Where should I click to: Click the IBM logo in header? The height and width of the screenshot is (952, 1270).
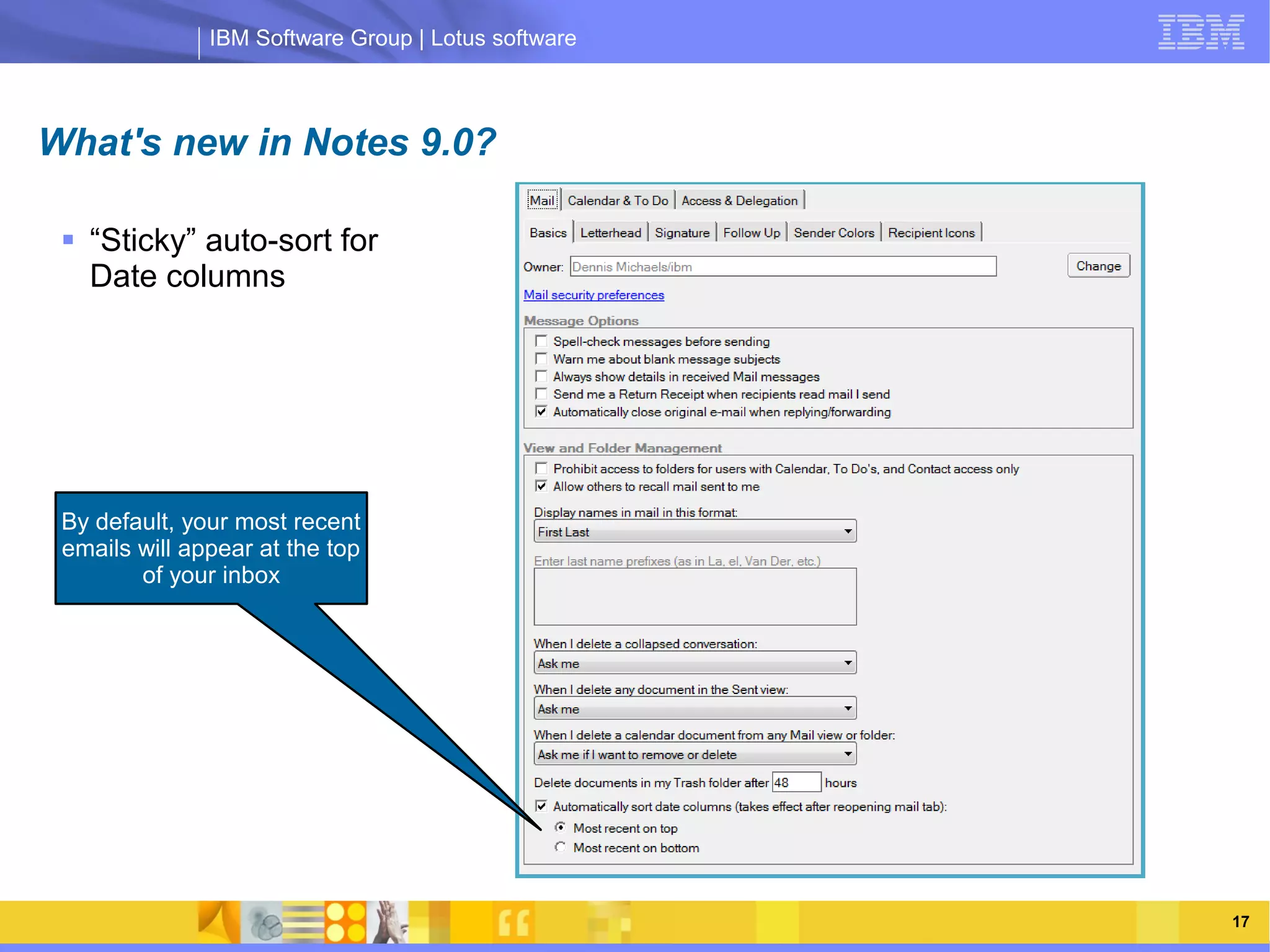point(1201,32)
